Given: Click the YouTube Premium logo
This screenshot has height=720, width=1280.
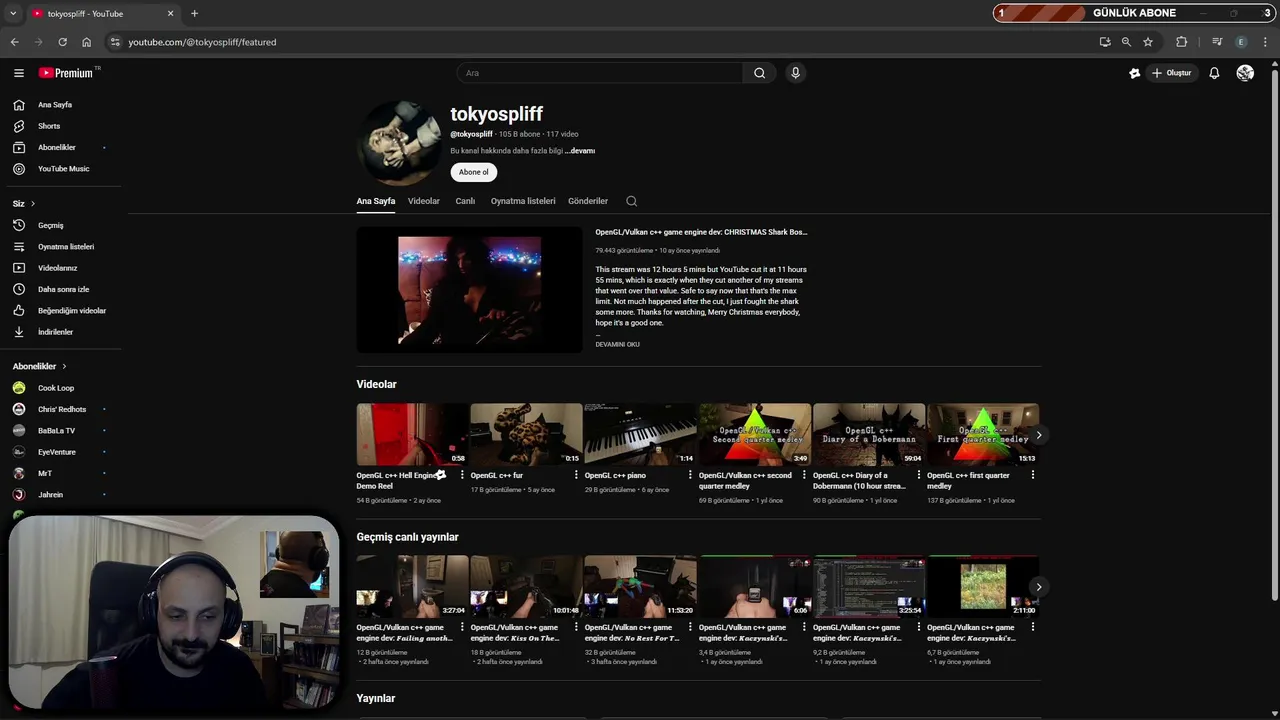Looking at the screenshot, I should (x=68, y=73).
